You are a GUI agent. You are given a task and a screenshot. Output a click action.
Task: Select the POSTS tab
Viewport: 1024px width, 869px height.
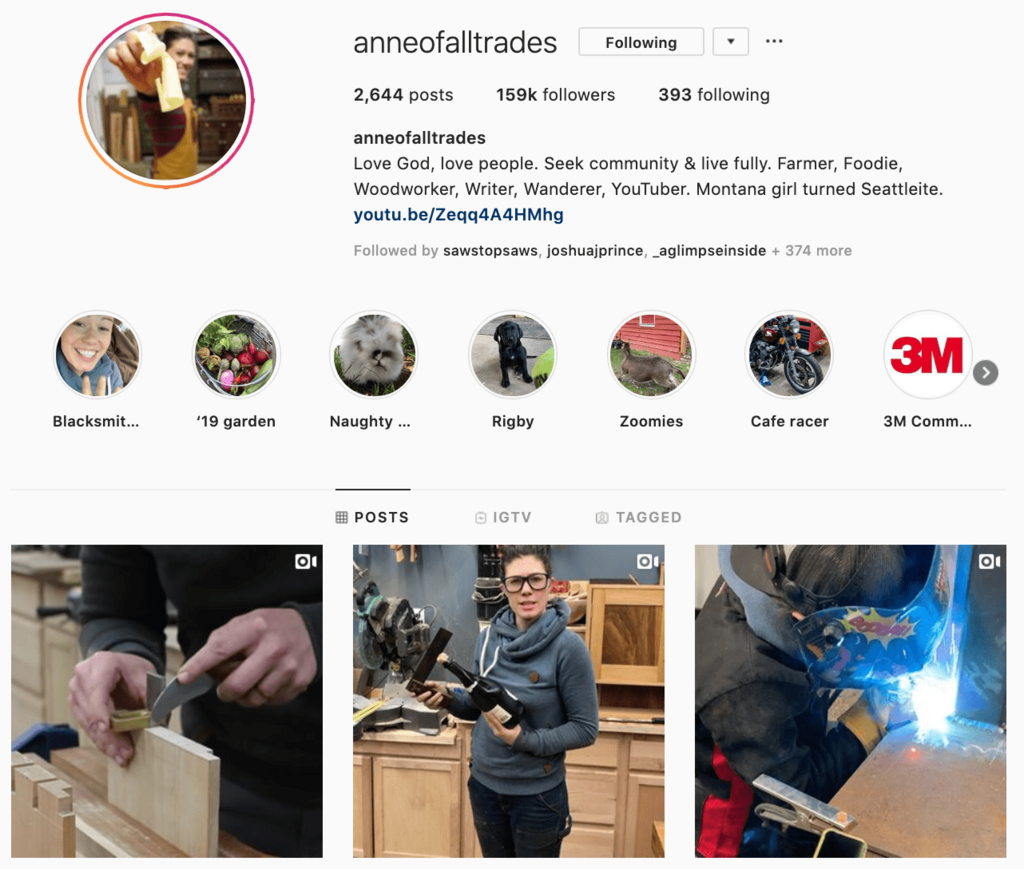pyautogui.click(x=372, y=517)
